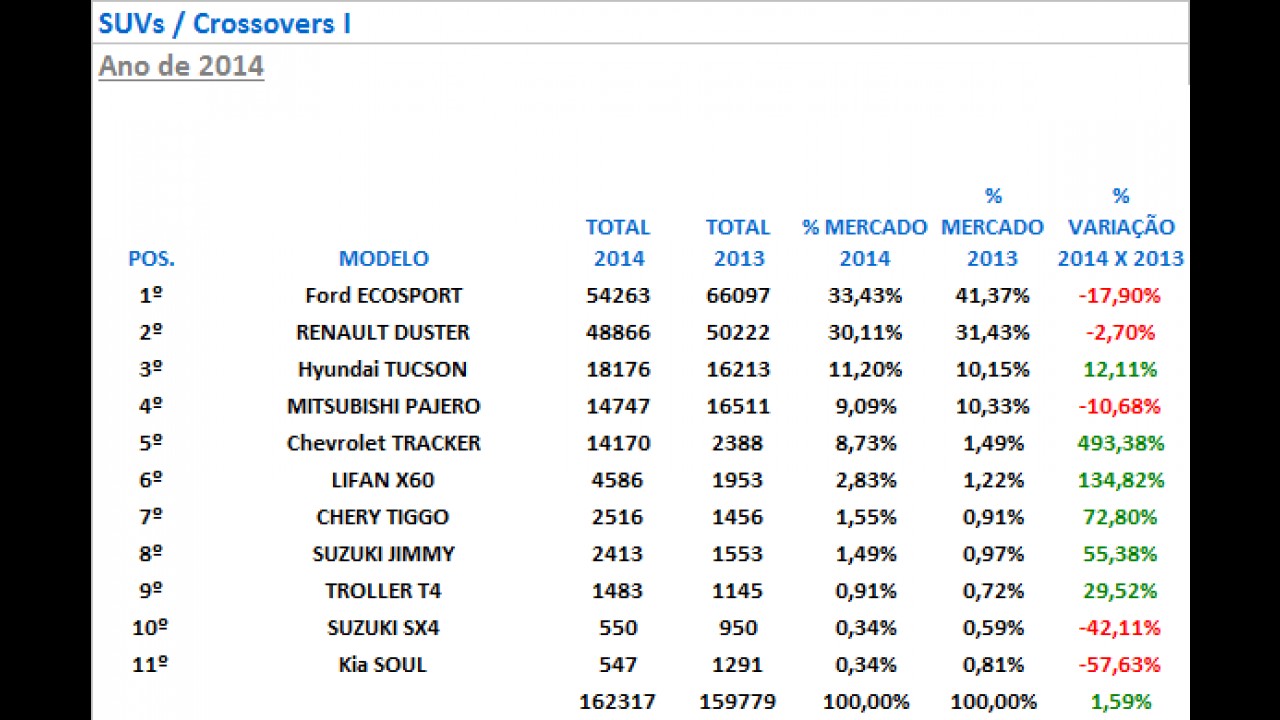This screenshot has height=720, width=1280.
Task: Select the 14170 total for Chevrolet TRACKER
Action: point(618,443)
